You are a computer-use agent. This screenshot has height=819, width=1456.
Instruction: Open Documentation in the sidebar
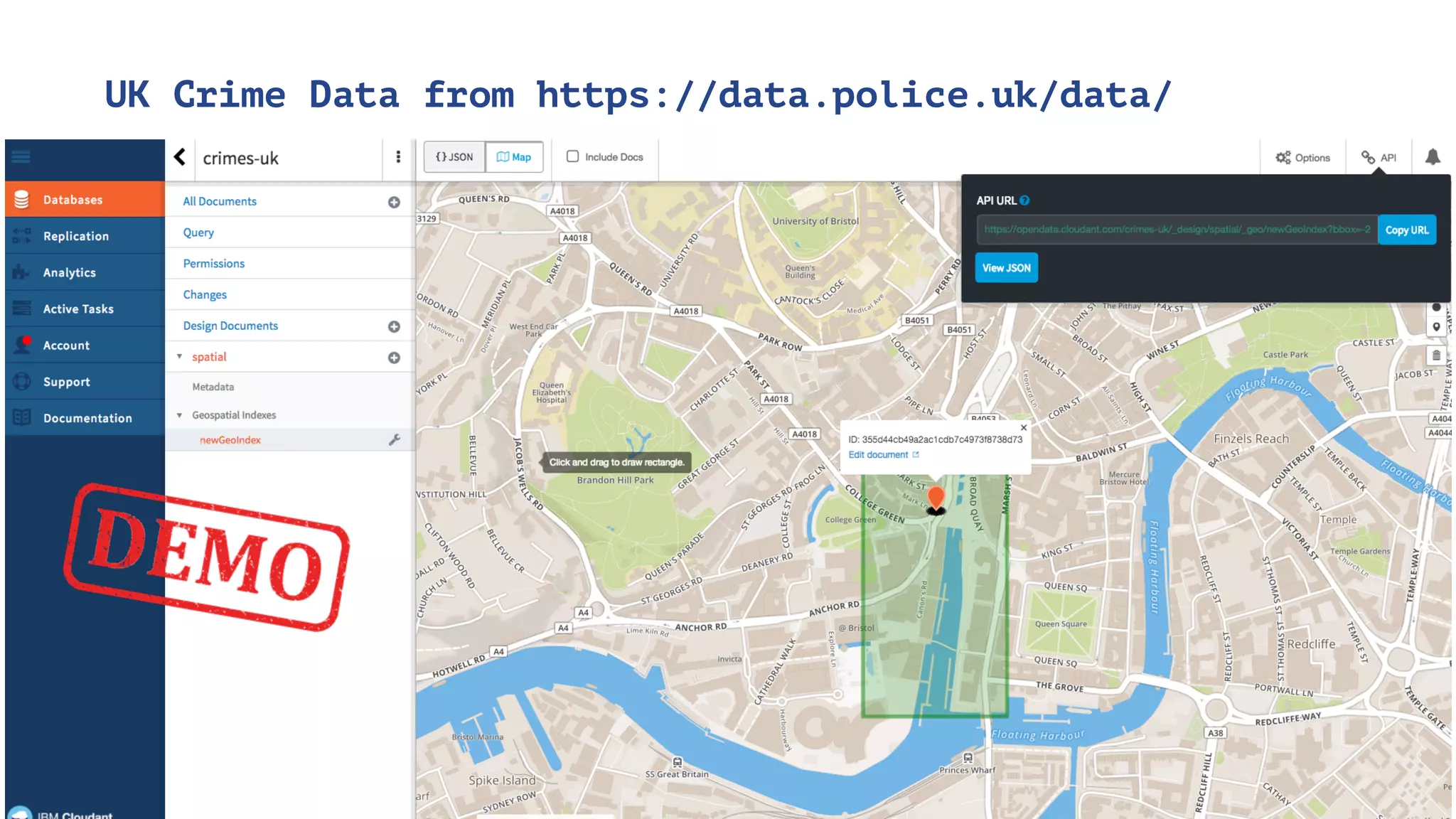click(85, 417)
